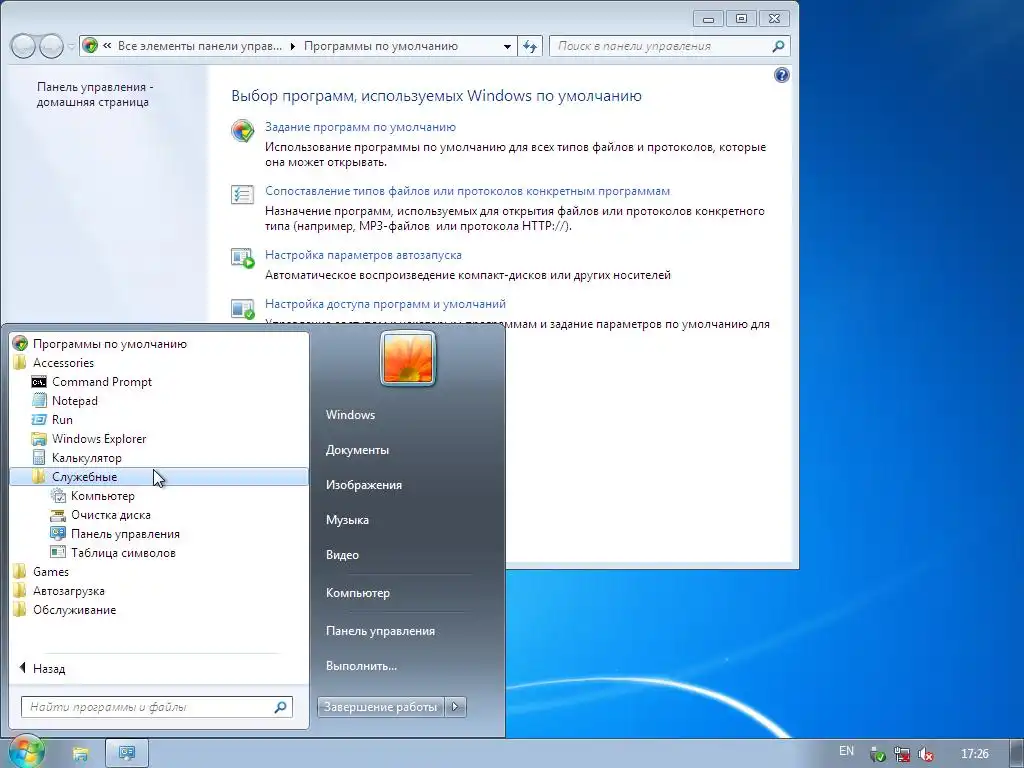Click the safely remove hardware tray icon
Screen dimensions: 1024x768
pyautogui.click(x=878, y=754)
